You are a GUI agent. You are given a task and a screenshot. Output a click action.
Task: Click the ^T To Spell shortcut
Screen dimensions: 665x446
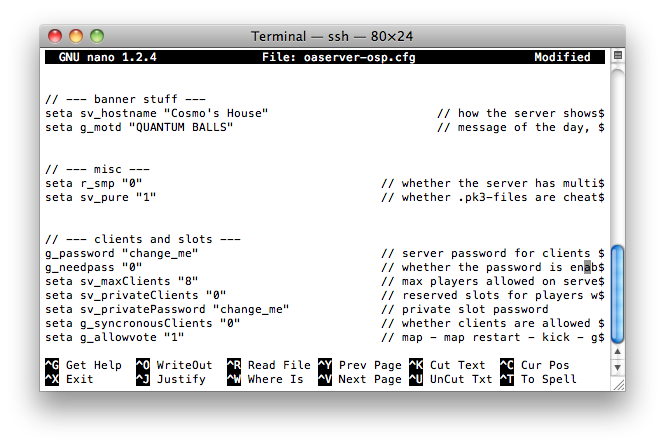(x=538, y=379)
